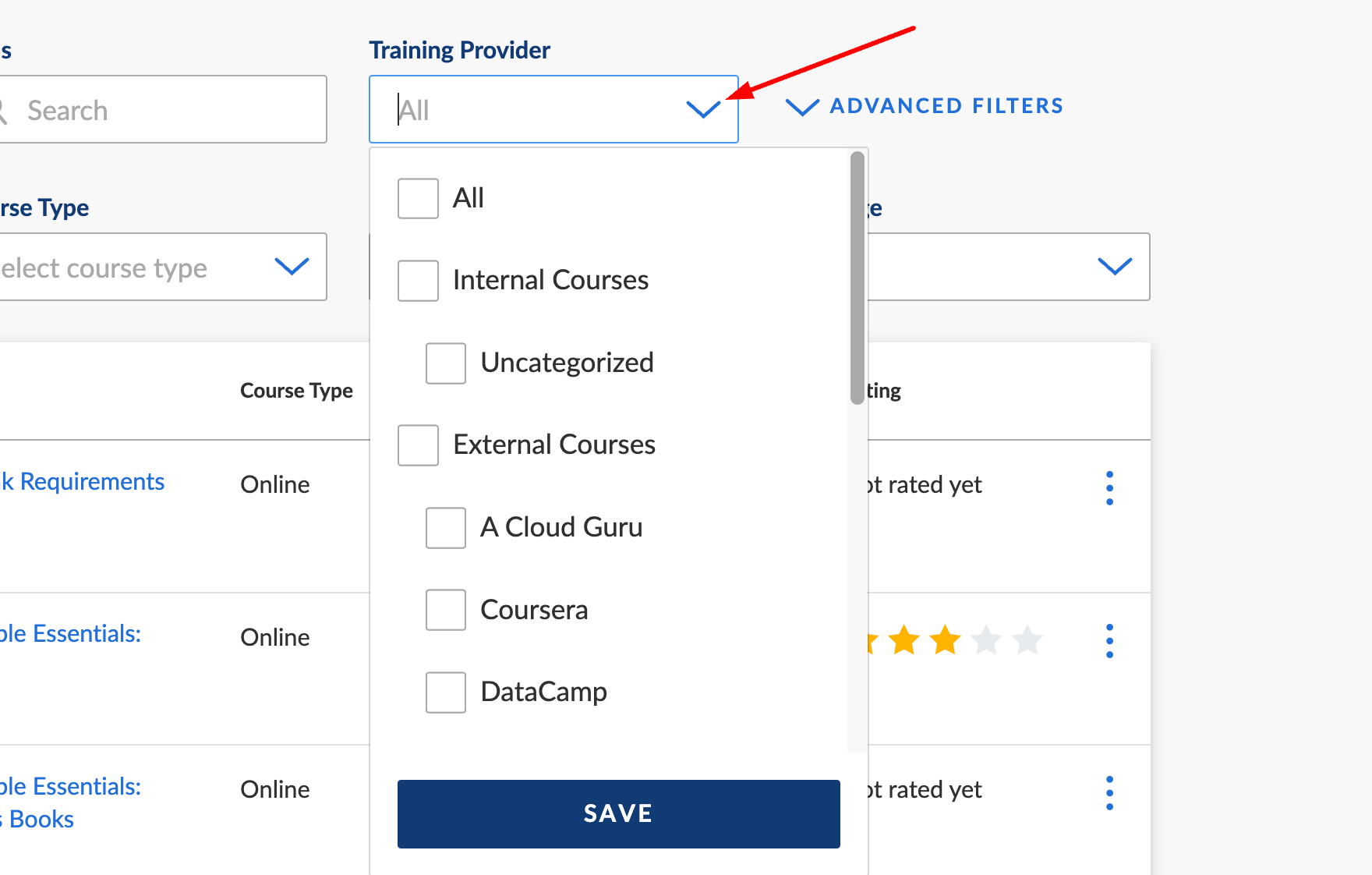This screenshot has height=875, width=1372.
Task: Open the Requirements course link
Action: (x=83, y=482)
